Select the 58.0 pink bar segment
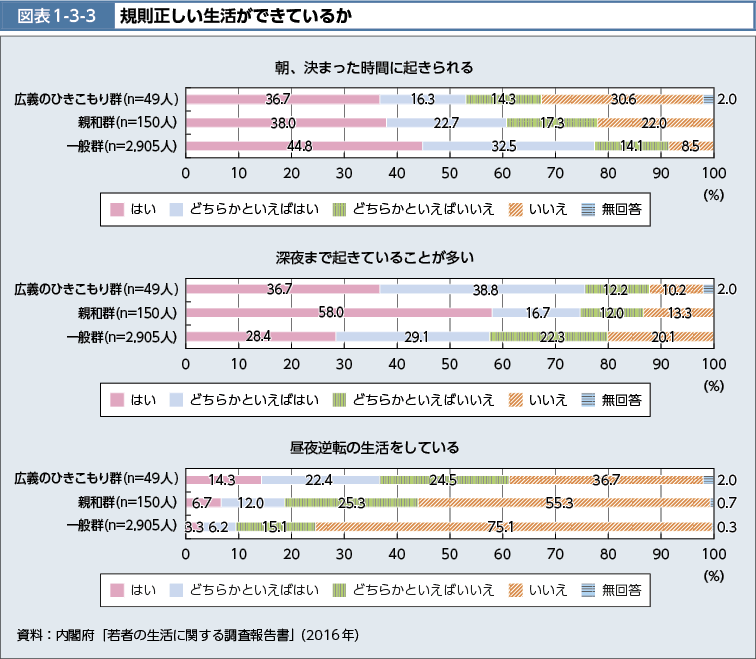 point(338,312)
